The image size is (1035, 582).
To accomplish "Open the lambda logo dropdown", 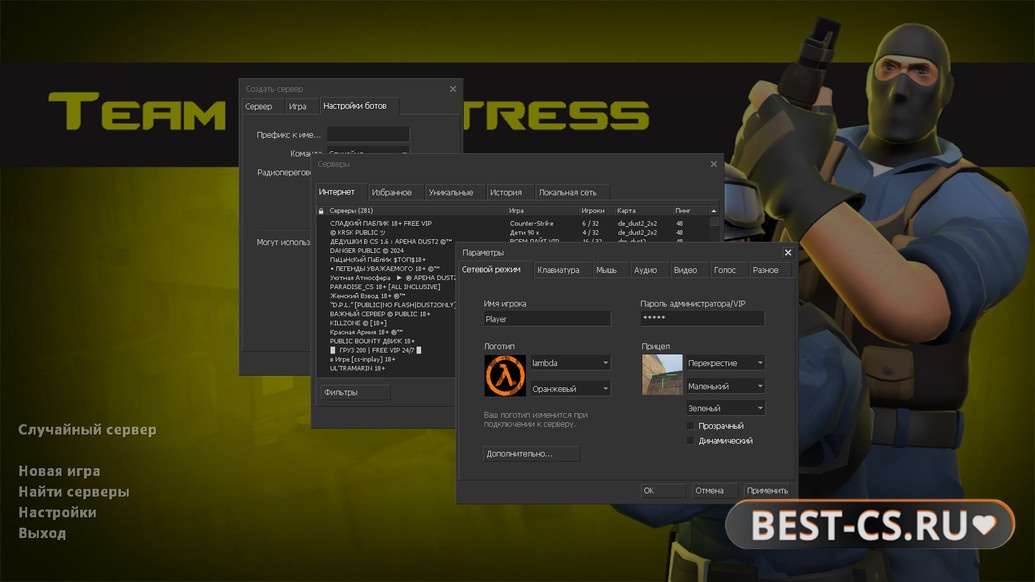I will 570,363.
